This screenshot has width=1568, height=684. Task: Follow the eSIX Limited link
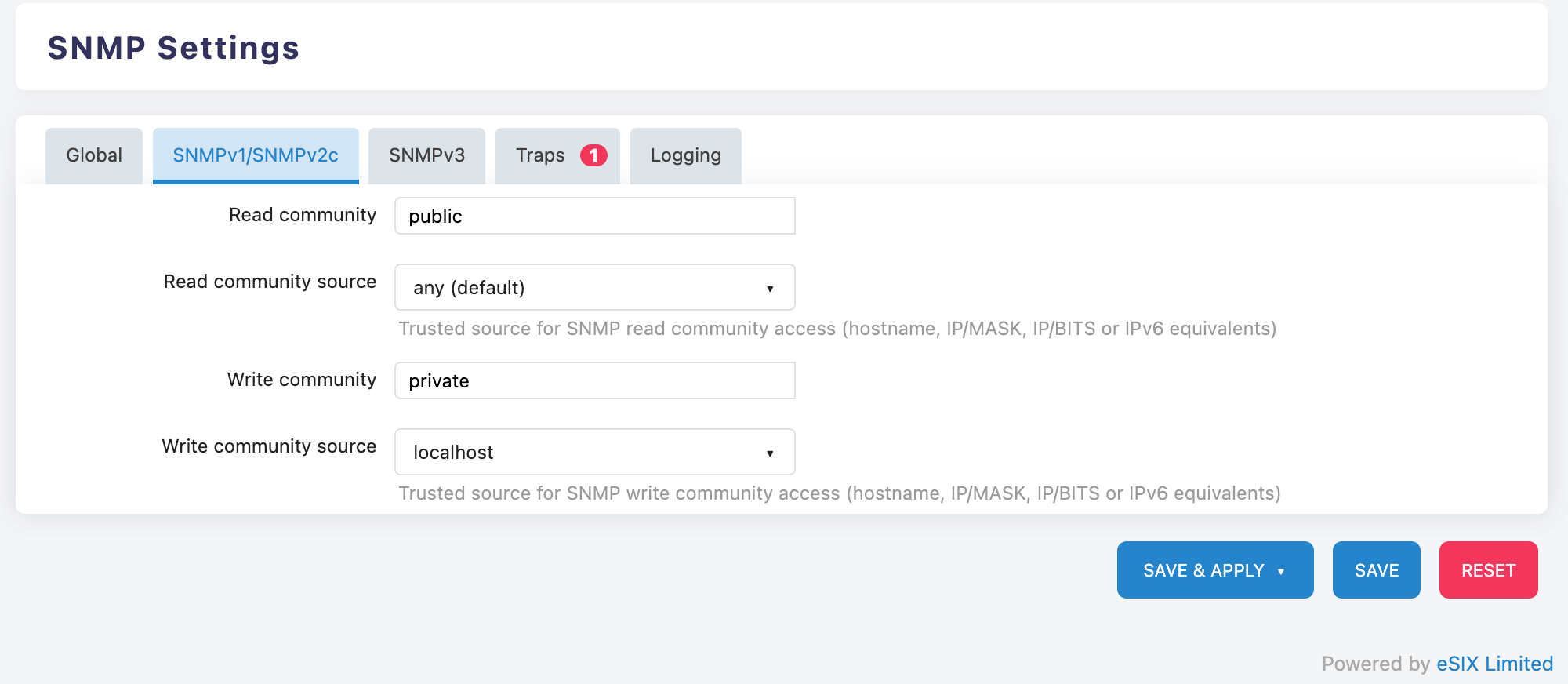click(x=1494, y=664)
